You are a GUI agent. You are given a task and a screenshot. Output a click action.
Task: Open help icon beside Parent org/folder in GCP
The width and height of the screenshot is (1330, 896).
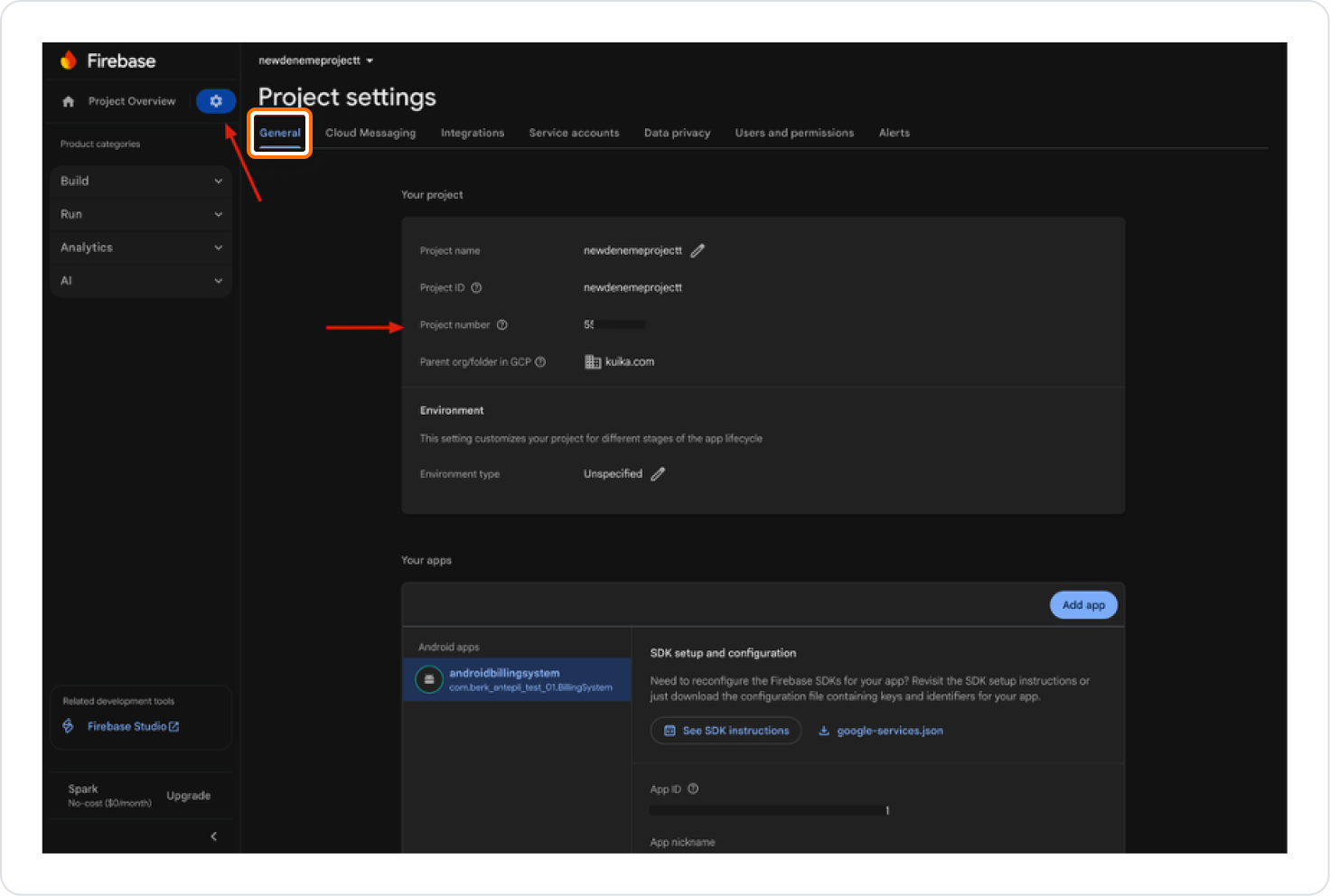point(540,362)
